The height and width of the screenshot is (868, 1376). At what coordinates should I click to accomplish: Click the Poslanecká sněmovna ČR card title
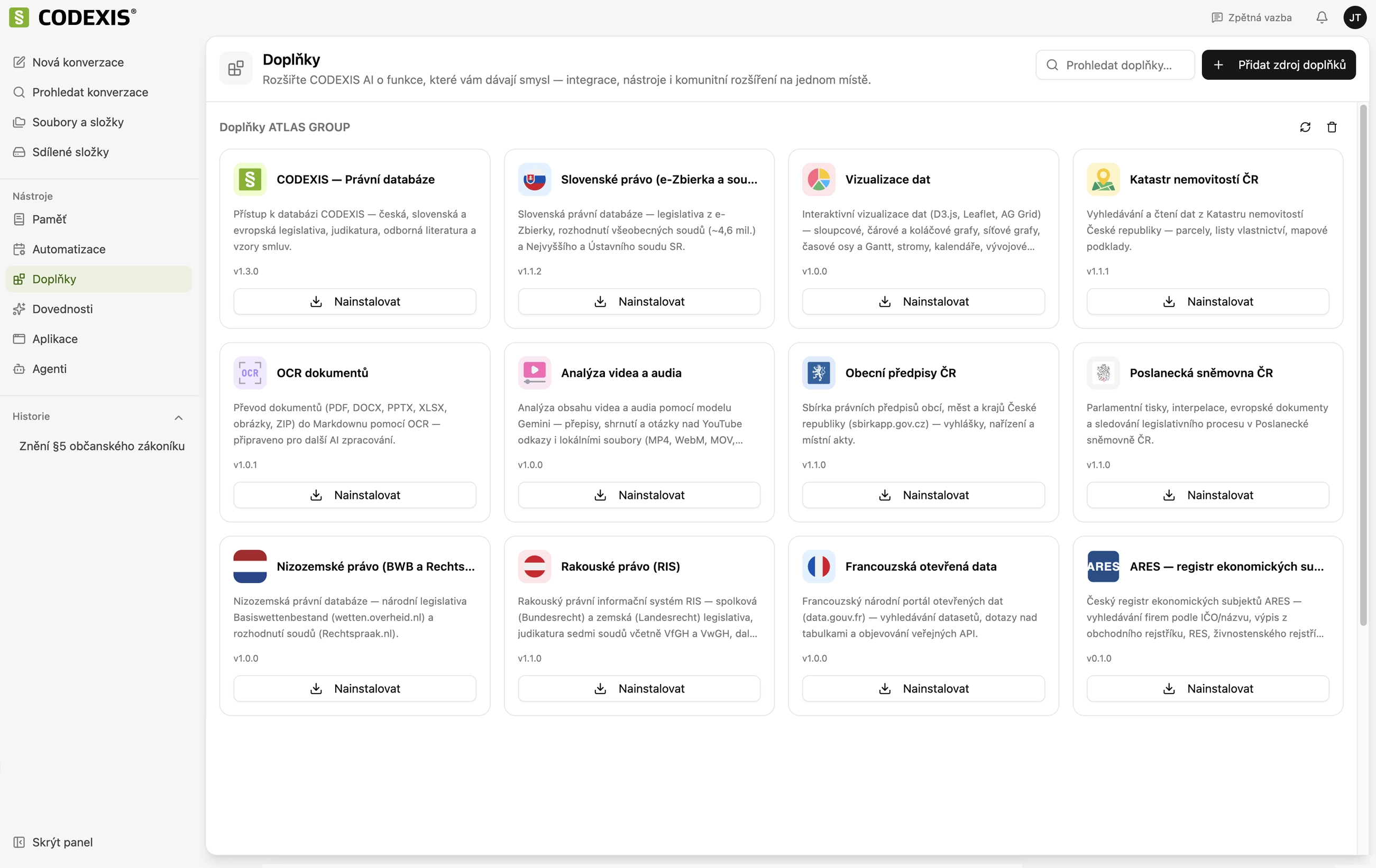[x=1201, y=373]
